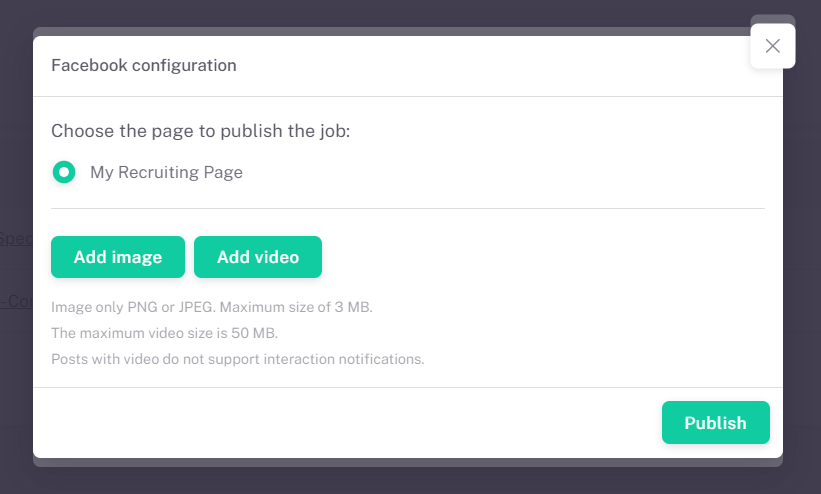This screenshot has height=494, width=821.
Task: Click the Choose the page prompt text
Action: click(x=200, y=131)
